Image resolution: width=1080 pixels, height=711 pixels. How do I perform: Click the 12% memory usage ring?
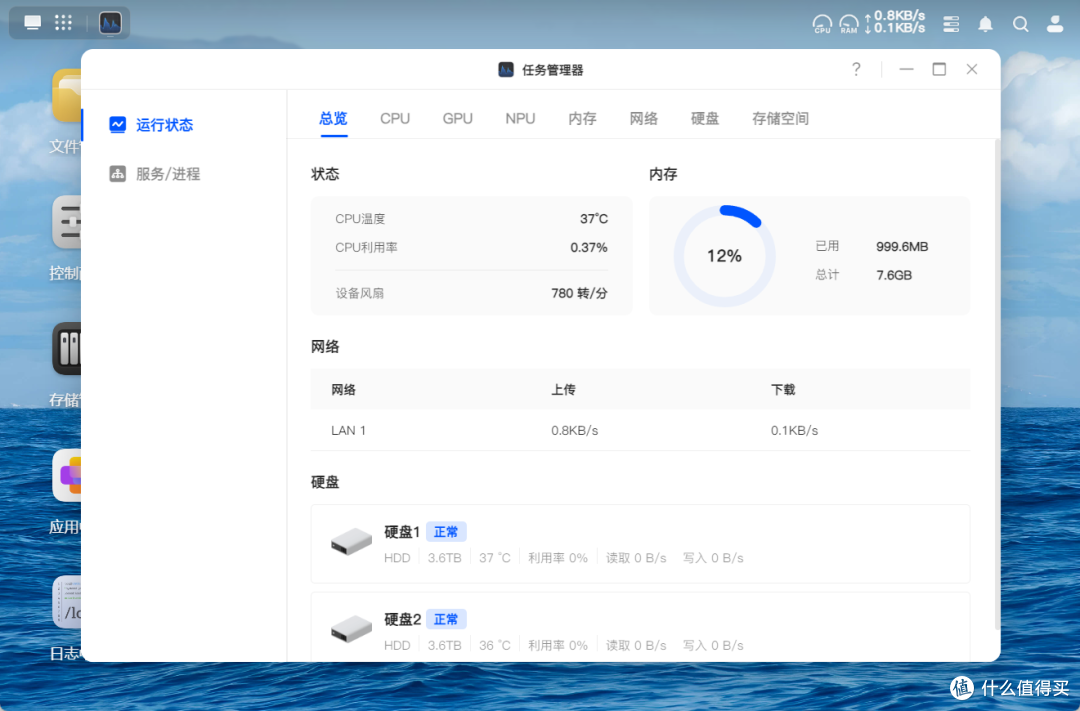(x=725, y=256)
